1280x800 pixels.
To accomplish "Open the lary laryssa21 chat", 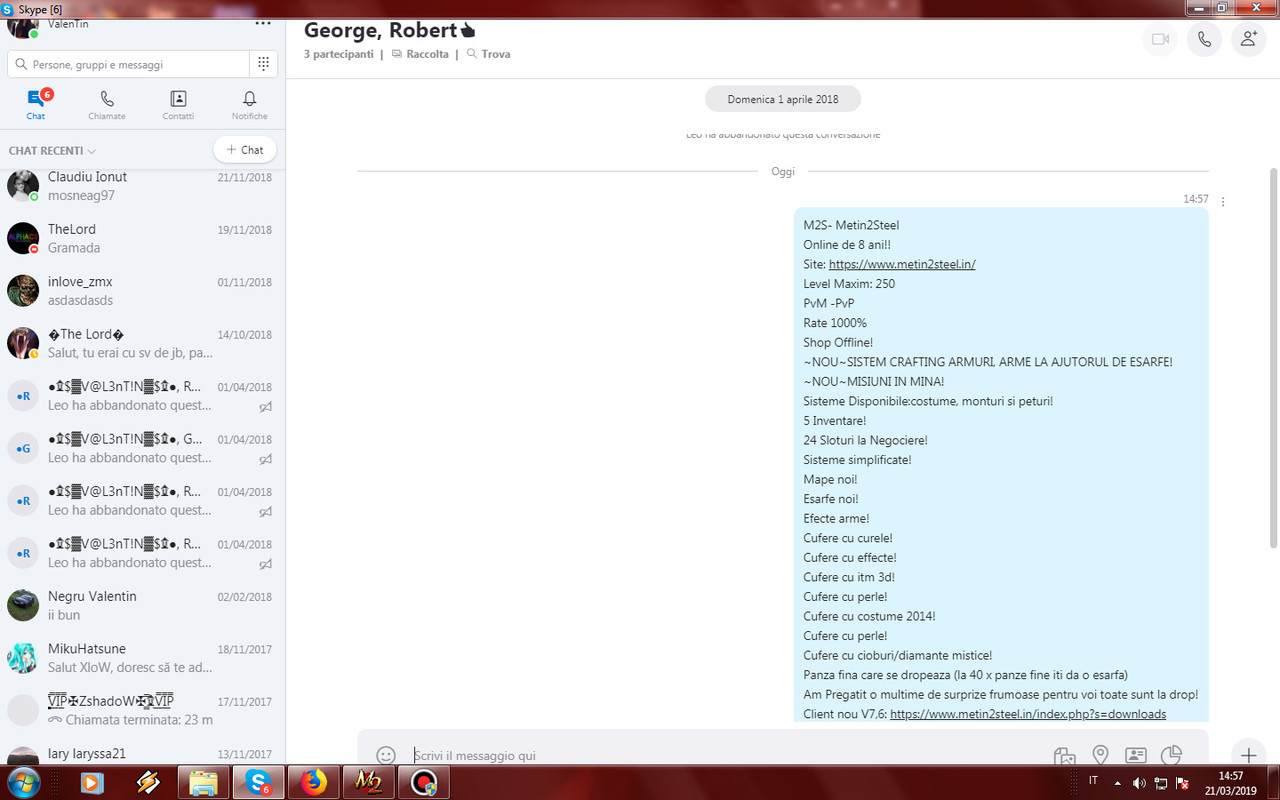I will tap(142, 753).
